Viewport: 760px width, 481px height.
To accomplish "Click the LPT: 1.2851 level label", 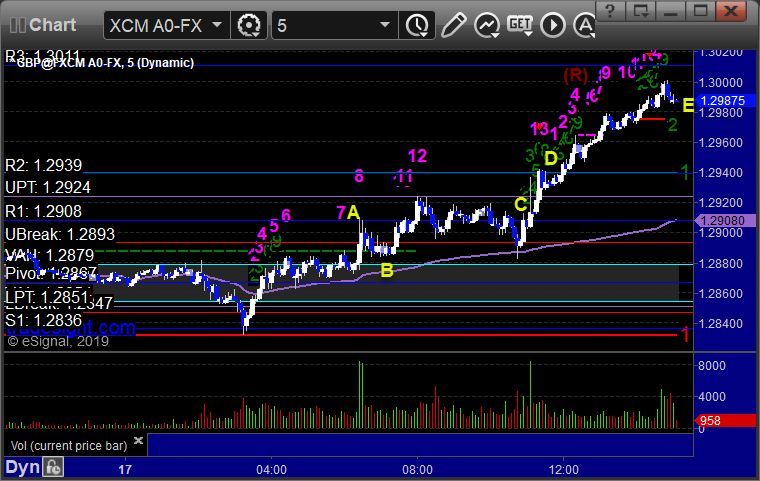I will 48,297.
